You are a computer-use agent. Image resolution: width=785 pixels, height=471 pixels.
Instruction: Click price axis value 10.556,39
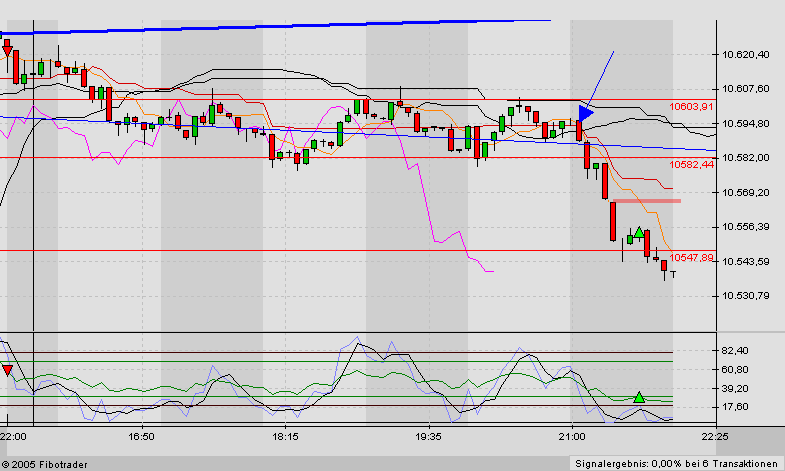[745, 227]
